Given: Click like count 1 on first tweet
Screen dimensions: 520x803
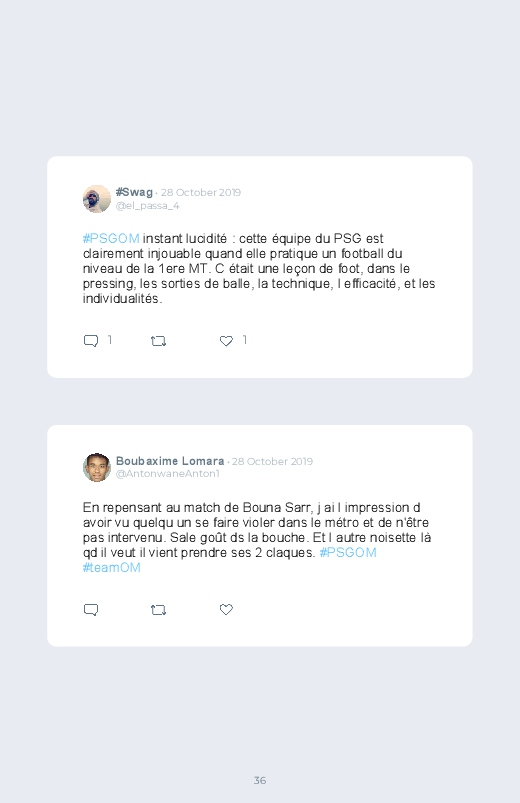Looking at the screenshot, I should point(245,340).
